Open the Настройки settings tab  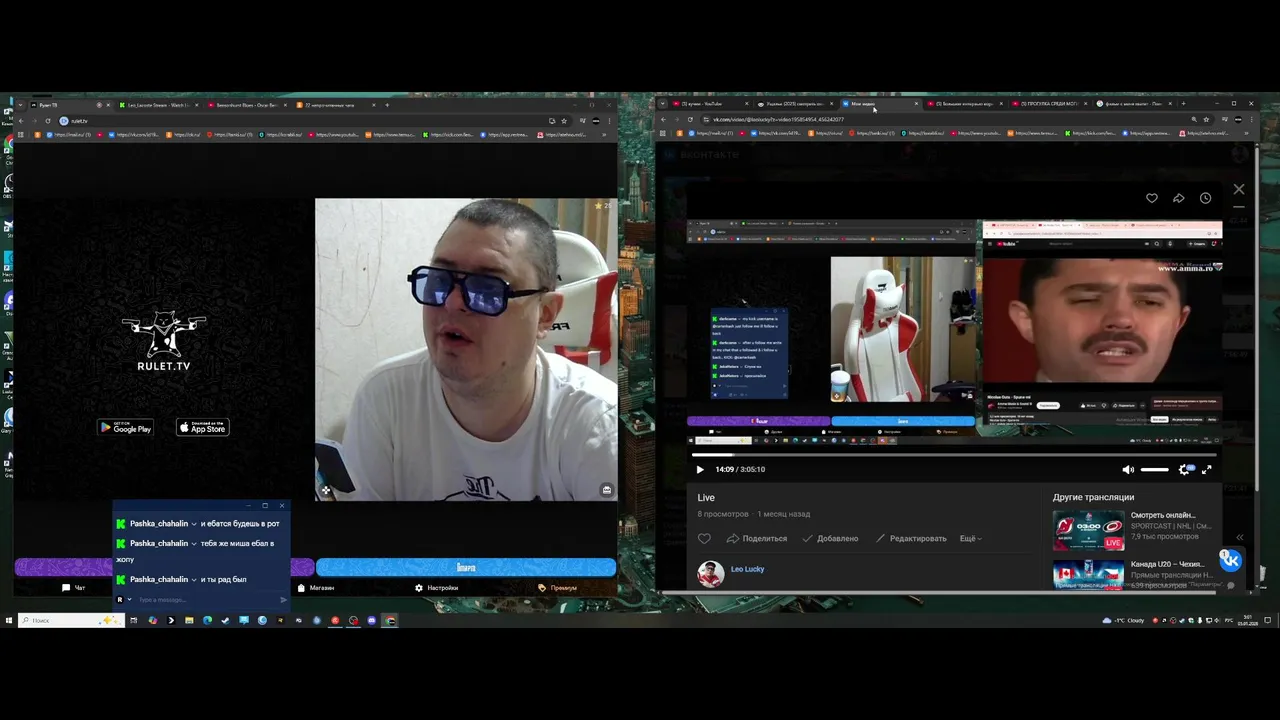click(436, 588)
